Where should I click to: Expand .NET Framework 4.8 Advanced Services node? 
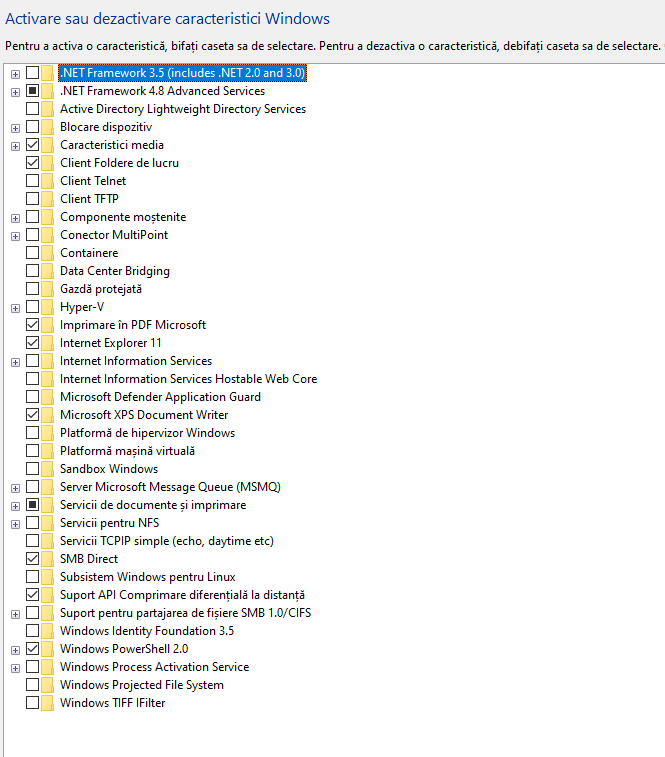point(15,92)
